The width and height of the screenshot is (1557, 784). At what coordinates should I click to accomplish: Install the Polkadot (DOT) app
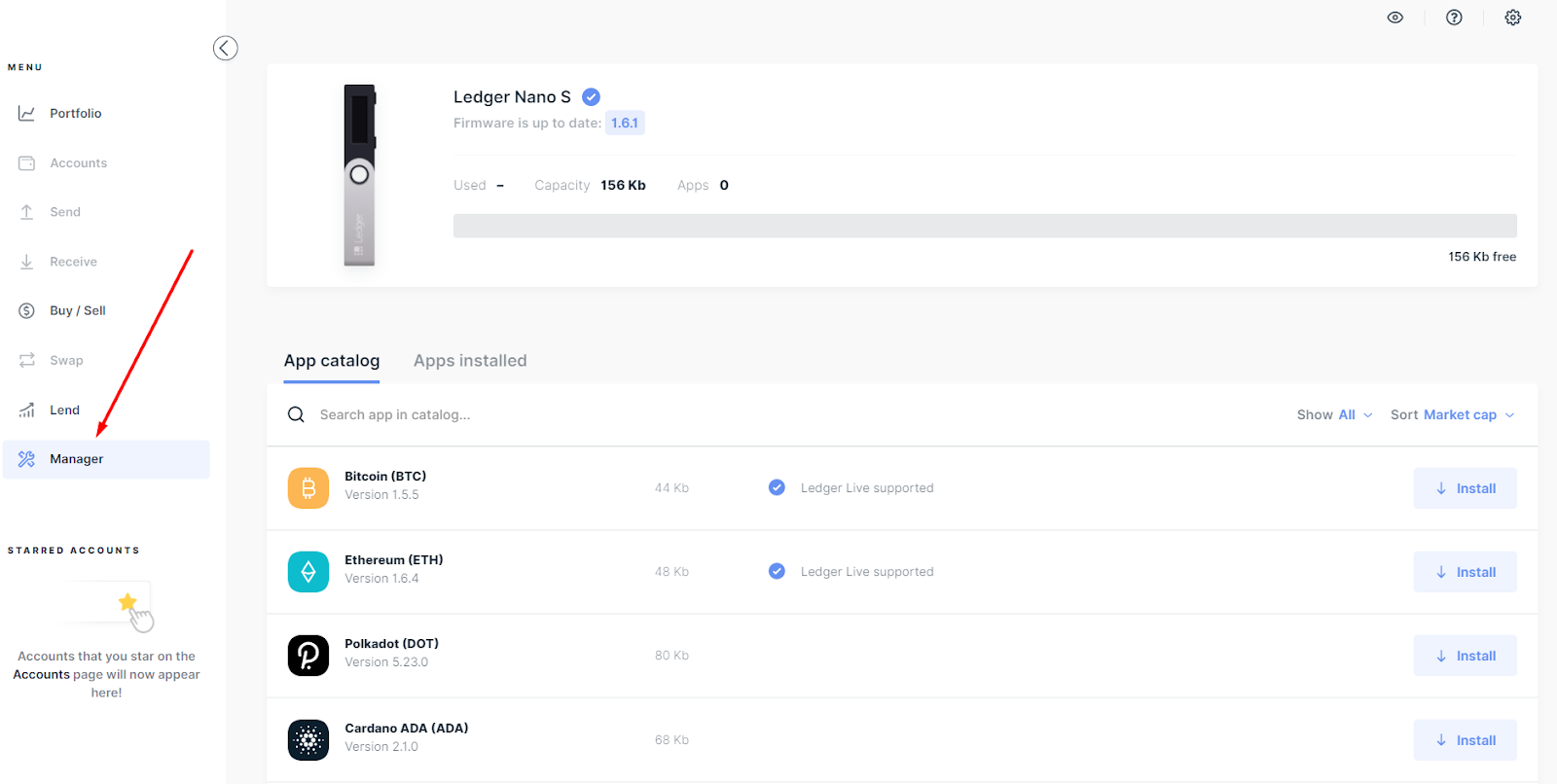(1465, 656)
